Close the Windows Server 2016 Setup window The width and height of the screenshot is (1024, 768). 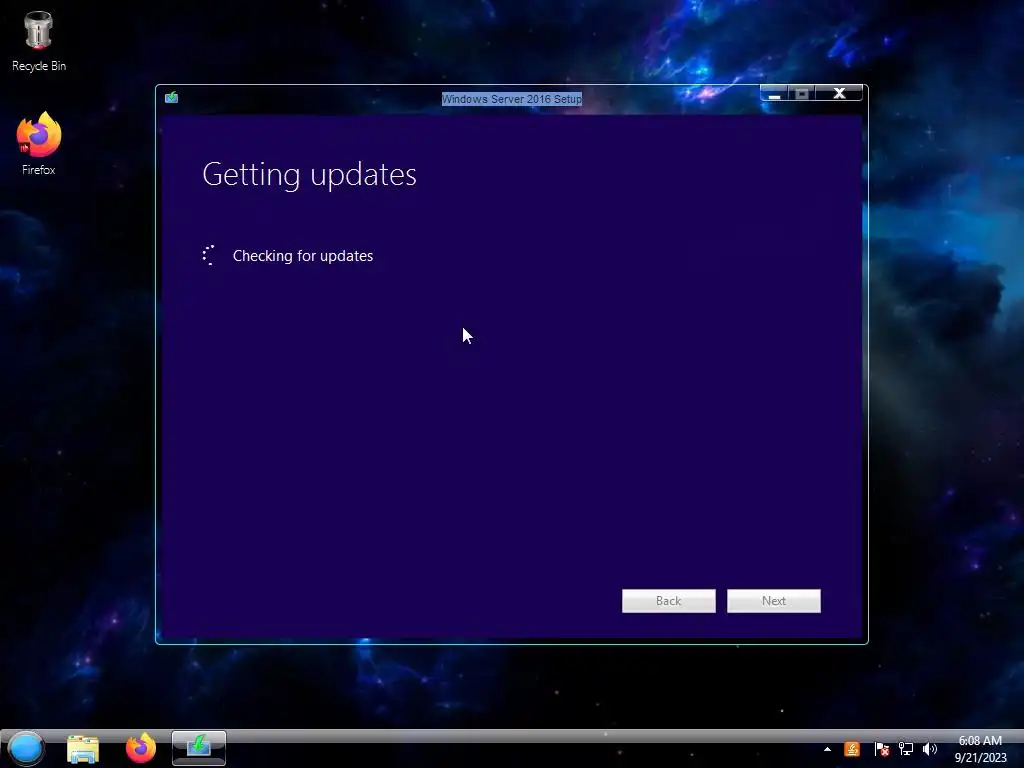839,93
